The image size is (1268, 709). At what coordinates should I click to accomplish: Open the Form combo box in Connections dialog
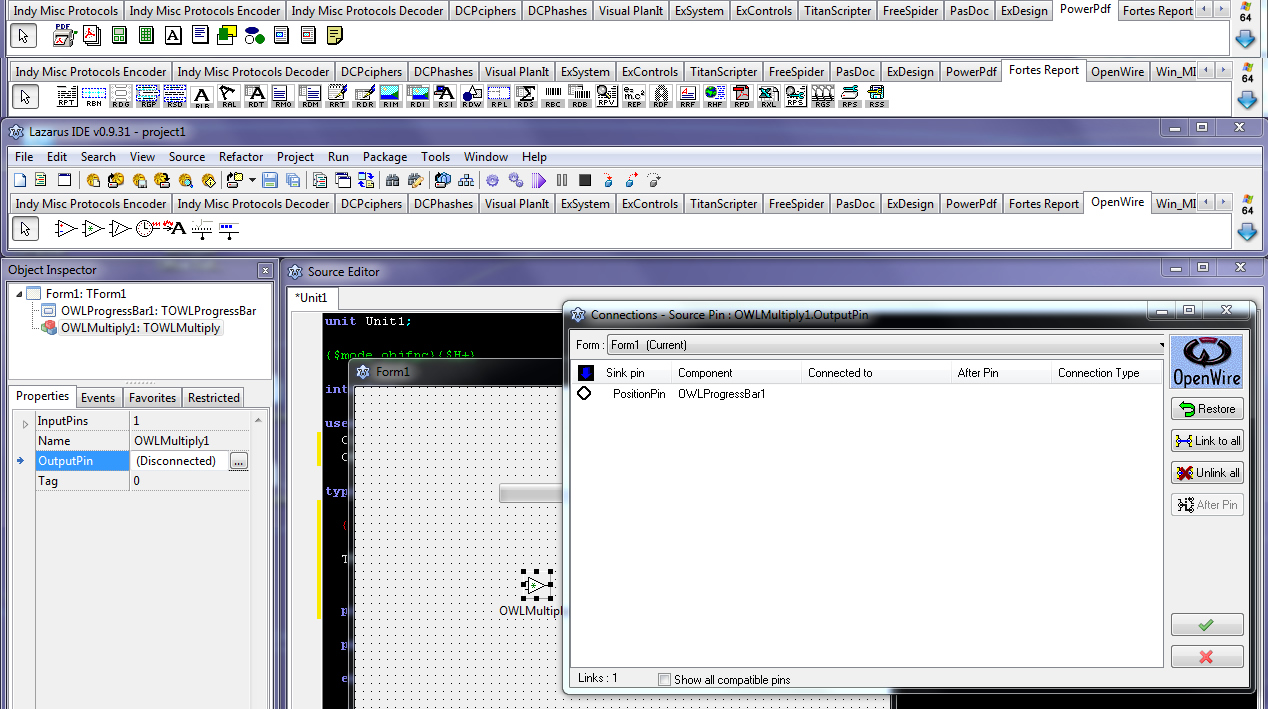(886, 345)
